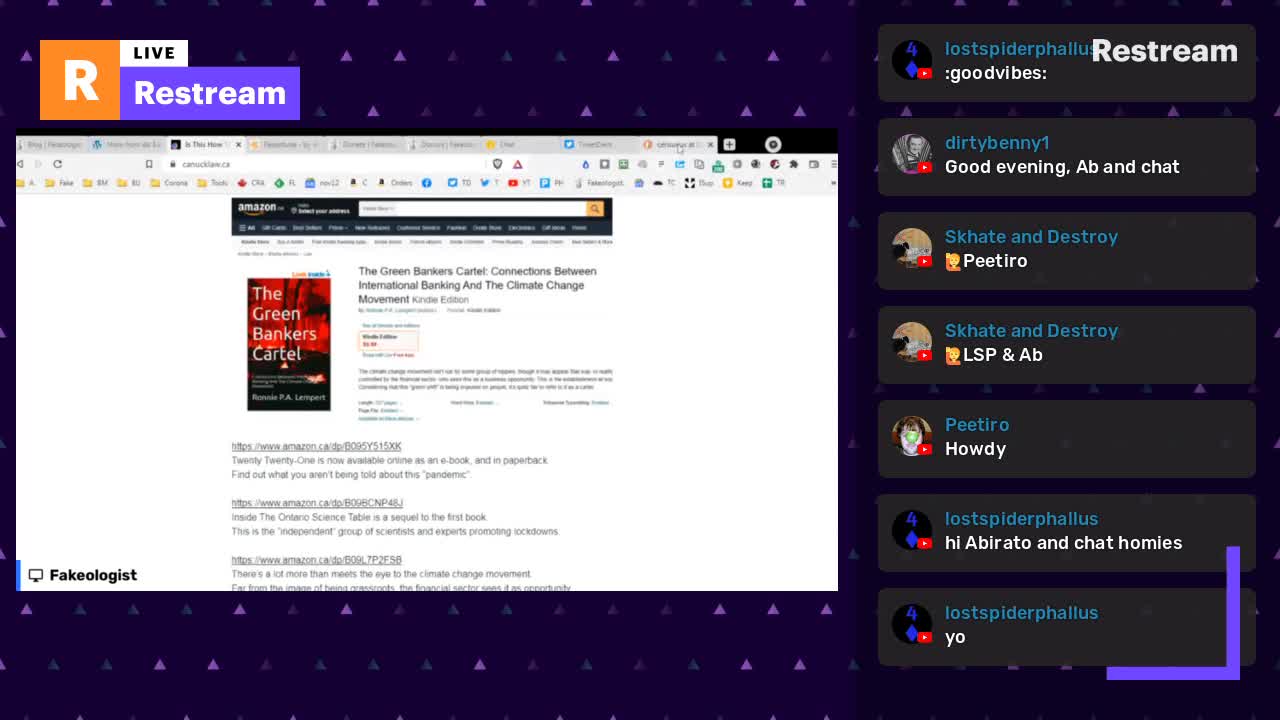Click the bookmark page icon beside the address bar
The height and width of the screenshot is (720, 1280).
coord(149,164)
